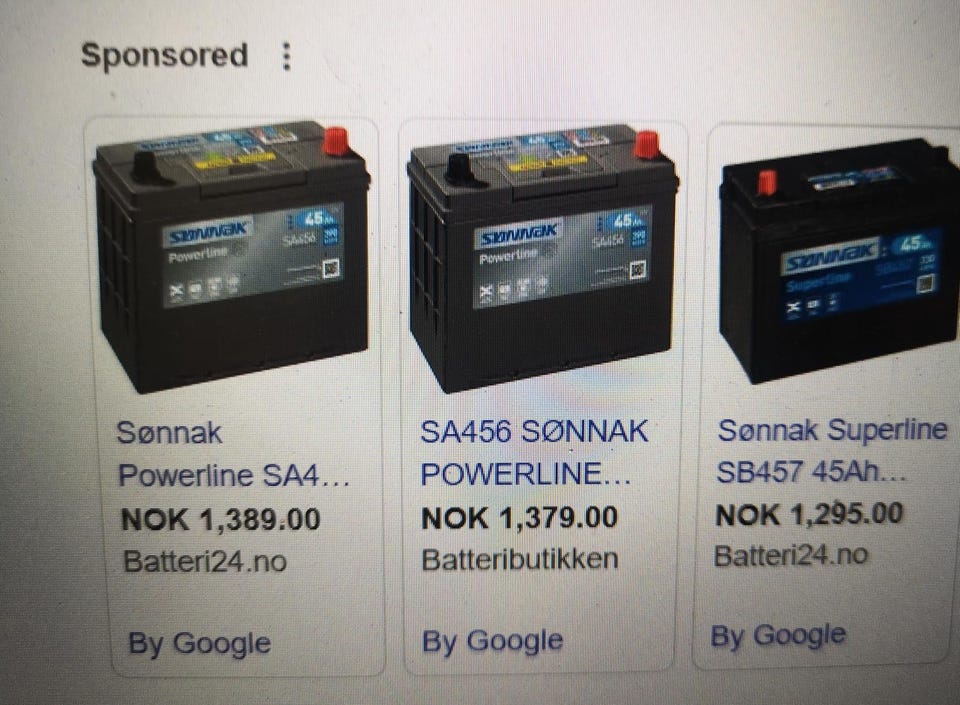Select the NOK 1,389.00 price
The image size is (960, 705).
[x=221, y=520]
